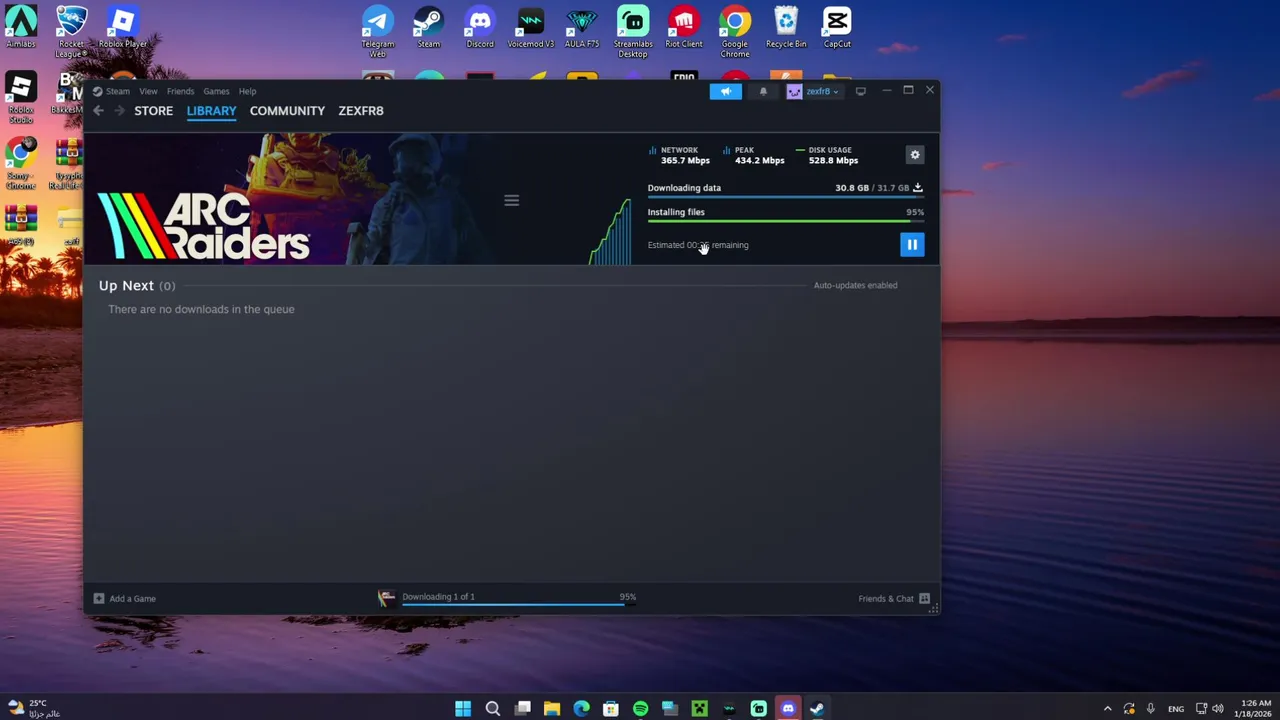Open Friends & Chat
The width and height of the screenshot is (1280, 720).
coord(894,598)
